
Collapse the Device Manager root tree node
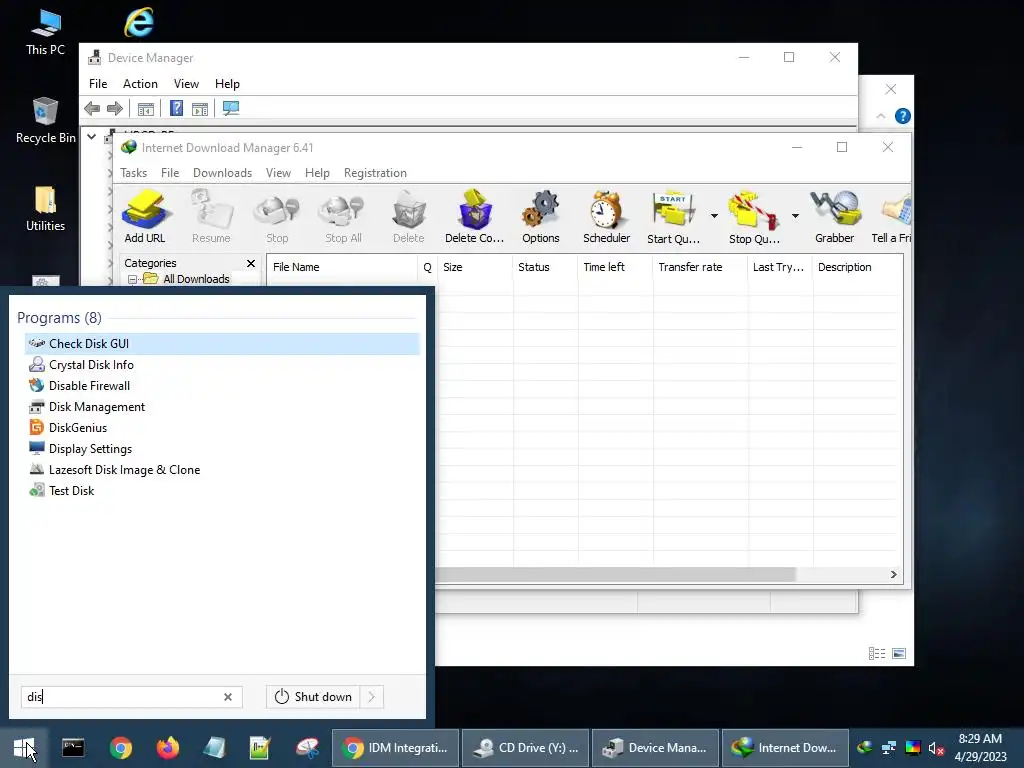point(92,137)
